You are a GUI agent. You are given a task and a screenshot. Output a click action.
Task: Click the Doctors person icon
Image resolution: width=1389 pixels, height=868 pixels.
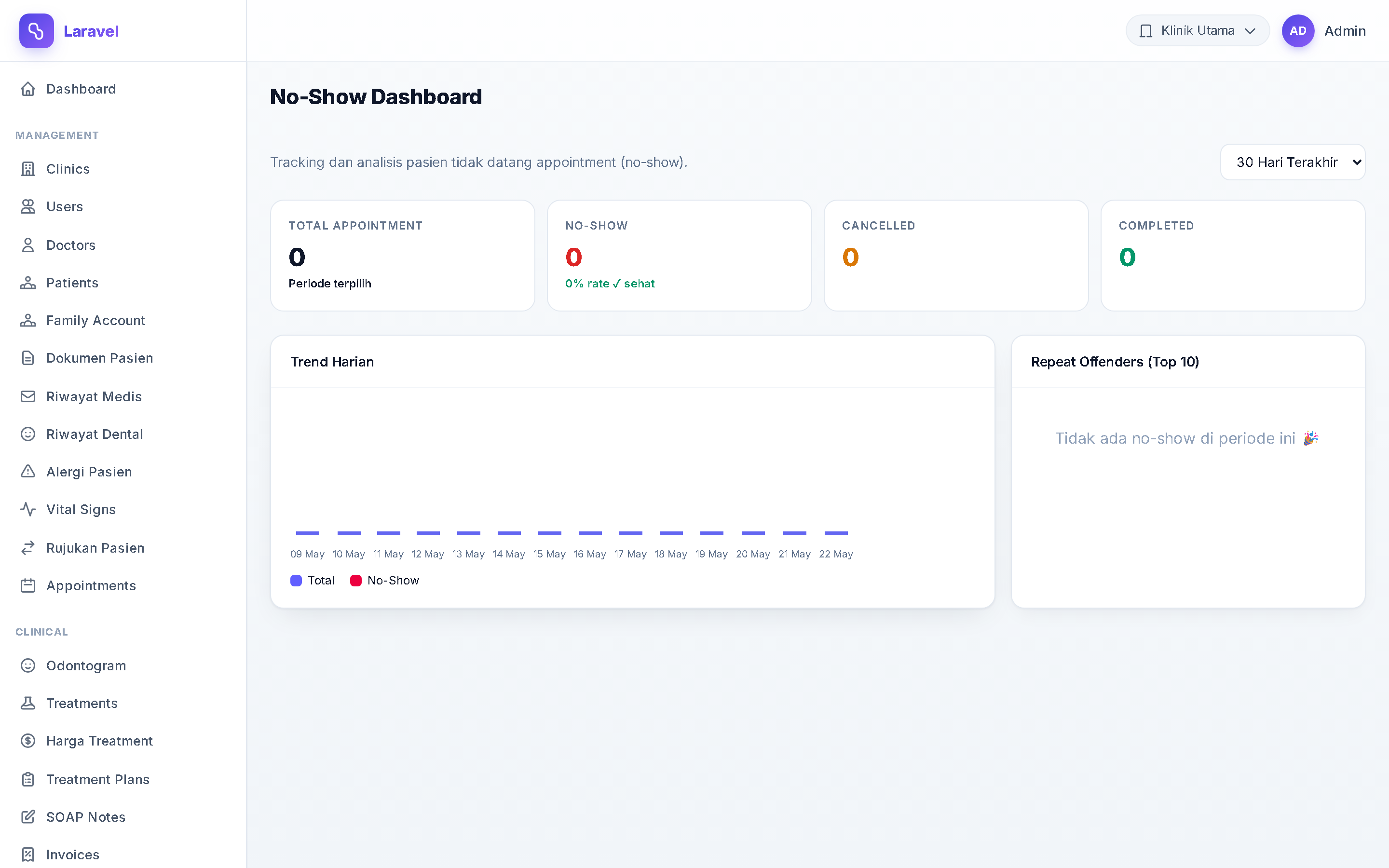coord(28,245)
